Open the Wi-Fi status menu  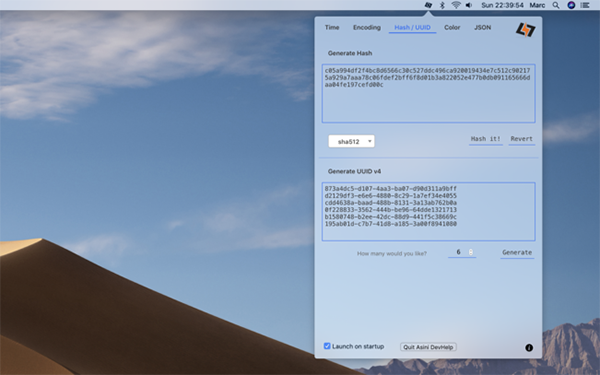click(x=456, y=5)
